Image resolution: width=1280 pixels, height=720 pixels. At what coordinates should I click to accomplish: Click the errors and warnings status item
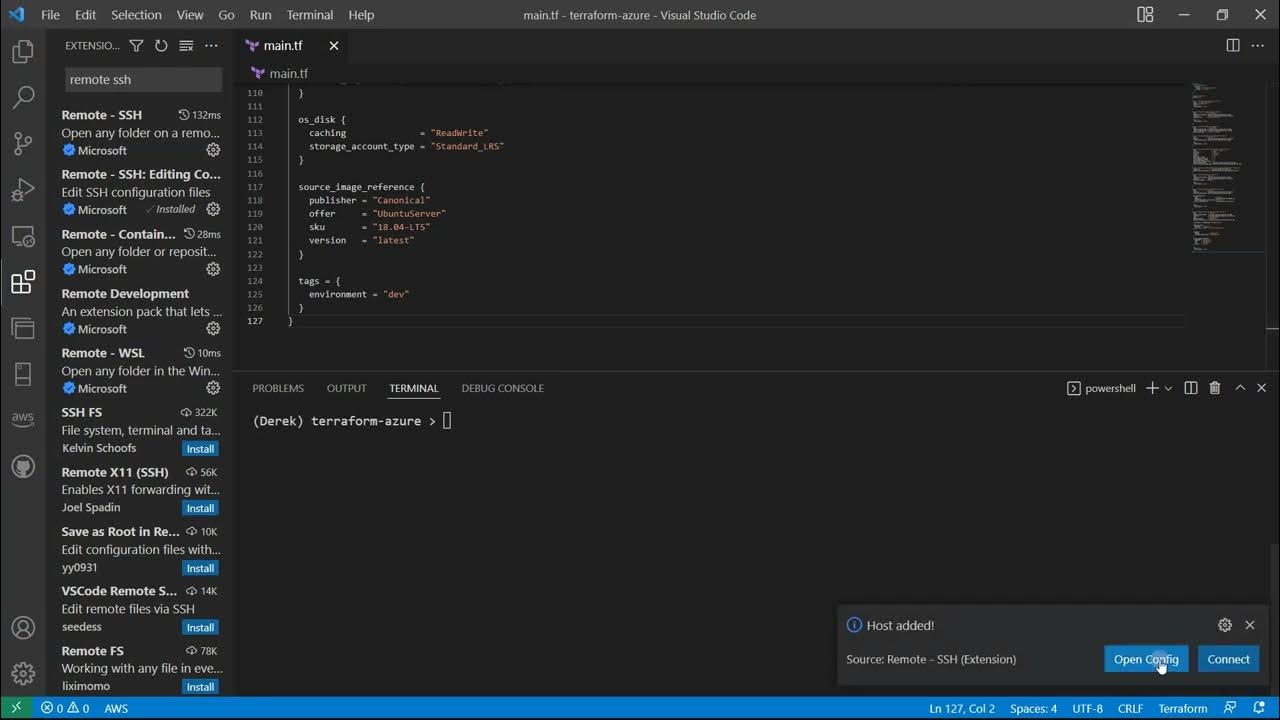click(65, 708)
